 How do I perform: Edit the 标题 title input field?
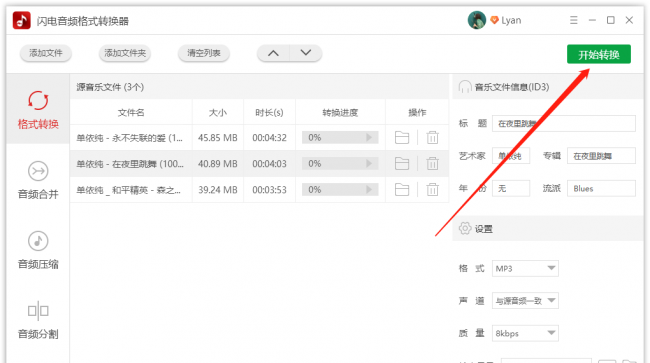[563, 123]
